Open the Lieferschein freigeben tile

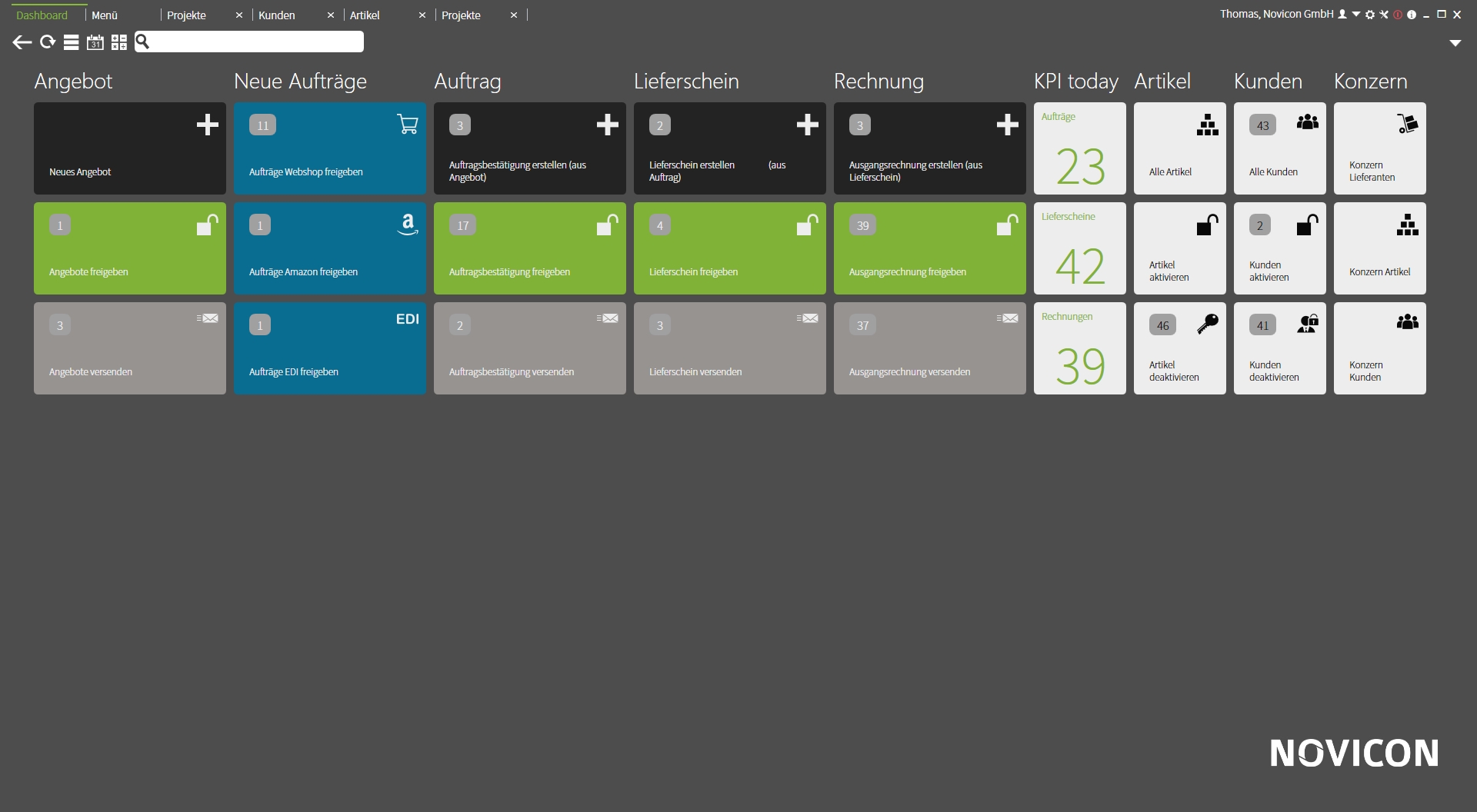[x=730, y=248]
